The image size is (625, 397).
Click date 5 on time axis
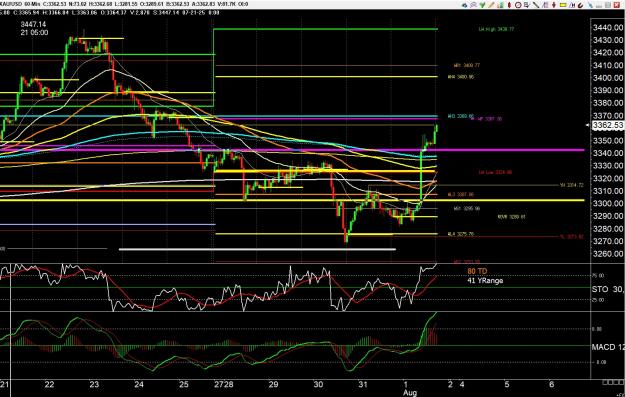pyautogui.click(x=507, y=385)
